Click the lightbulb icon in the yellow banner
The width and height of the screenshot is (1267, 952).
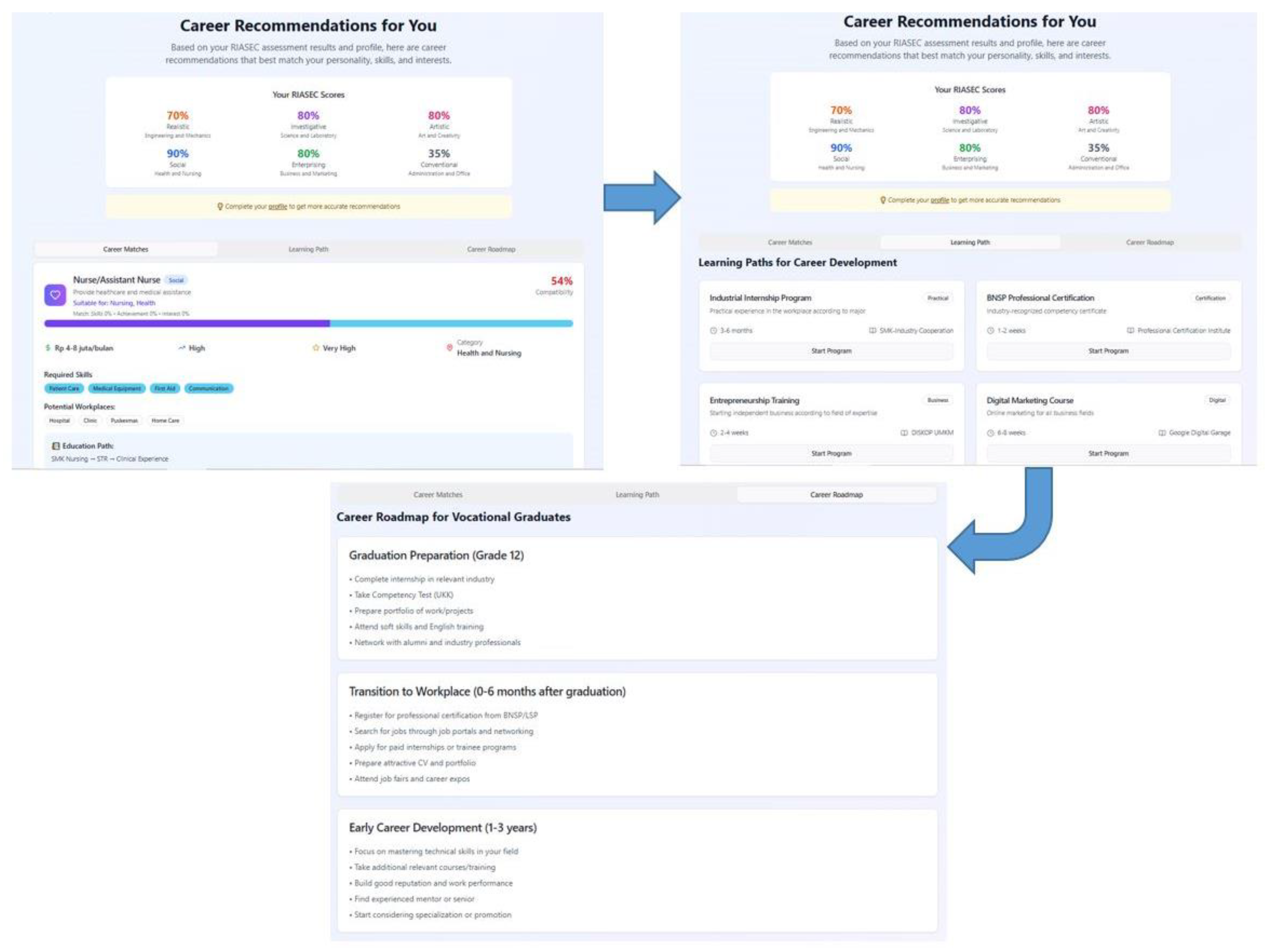pos(220,207)
